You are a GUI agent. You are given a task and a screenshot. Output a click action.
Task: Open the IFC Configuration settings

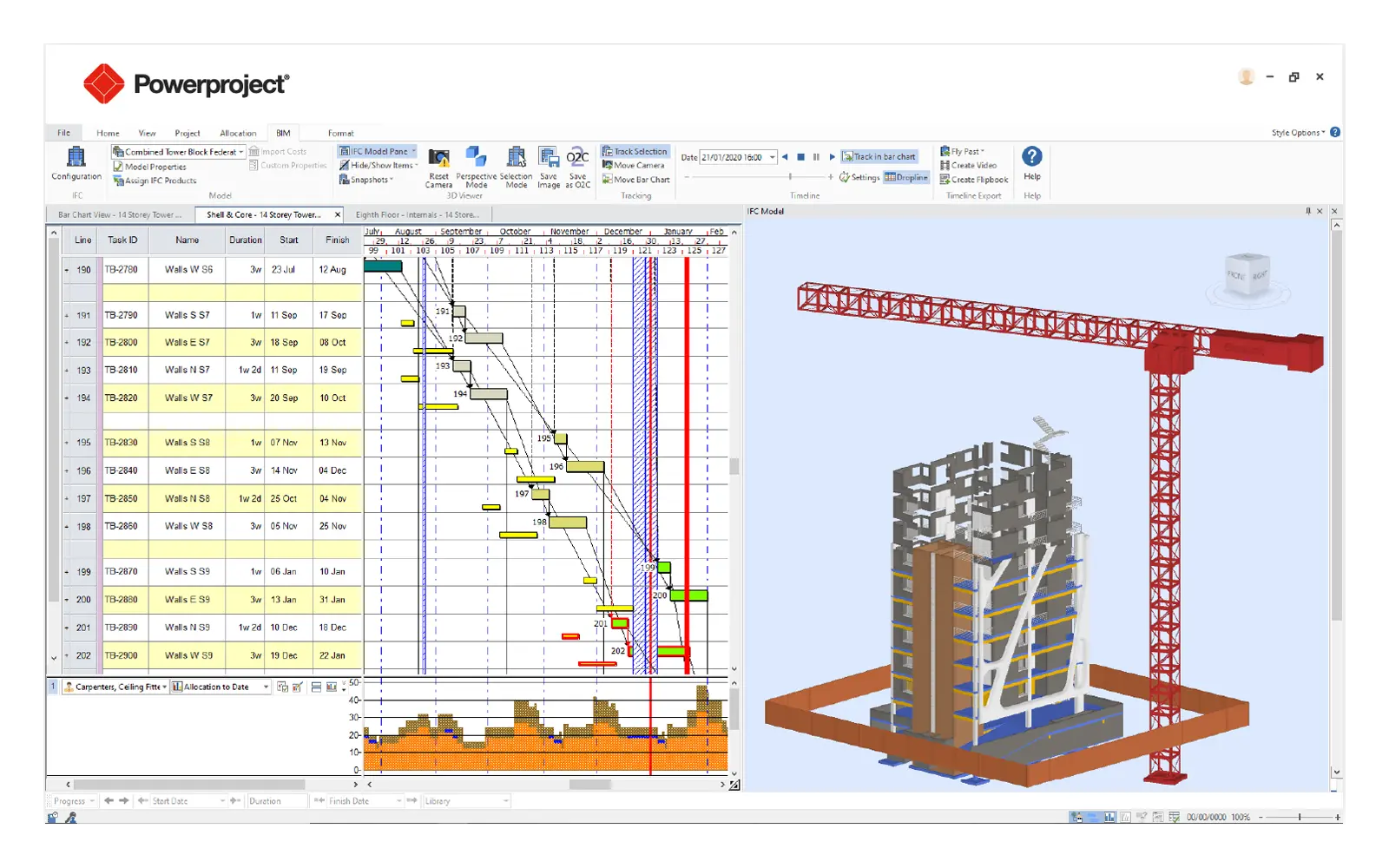point(76,165)
